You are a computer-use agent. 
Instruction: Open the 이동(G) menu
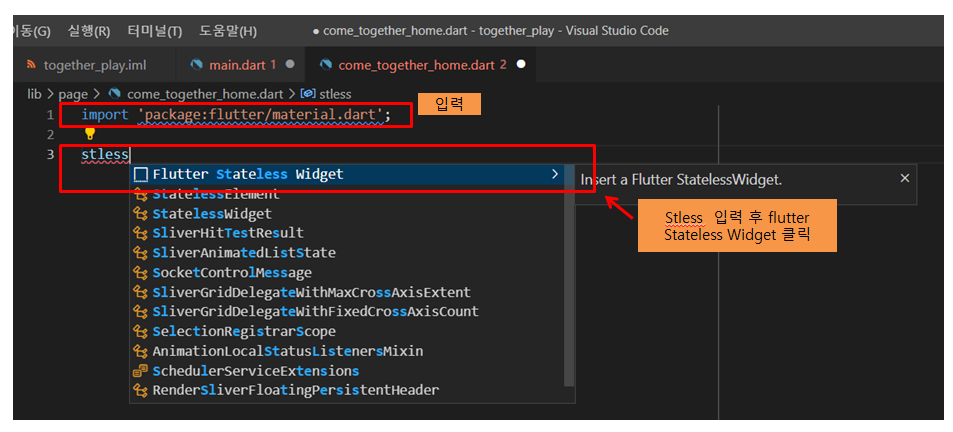[x=32, y=31]
